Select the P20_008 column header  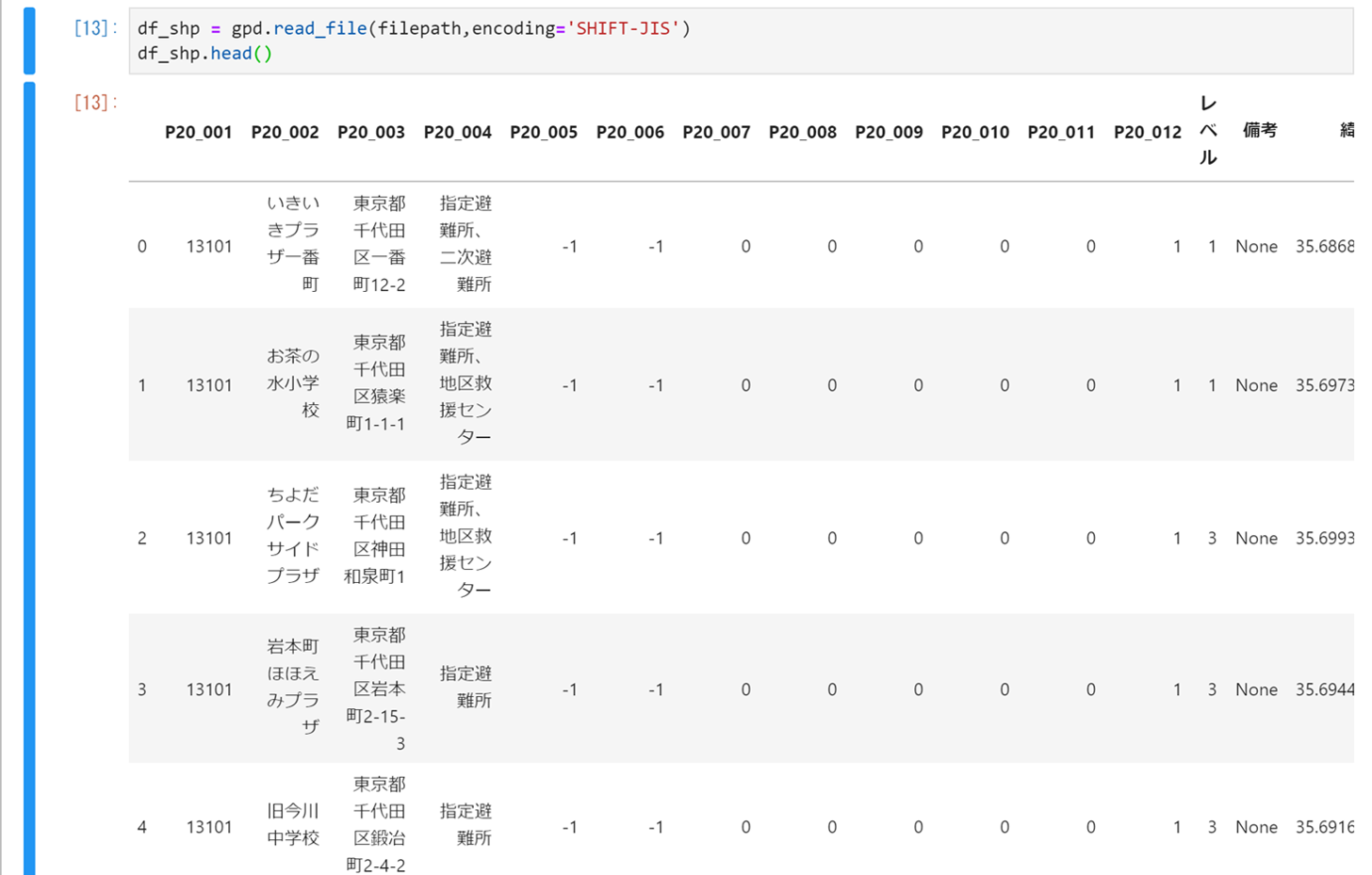point(803,133)
